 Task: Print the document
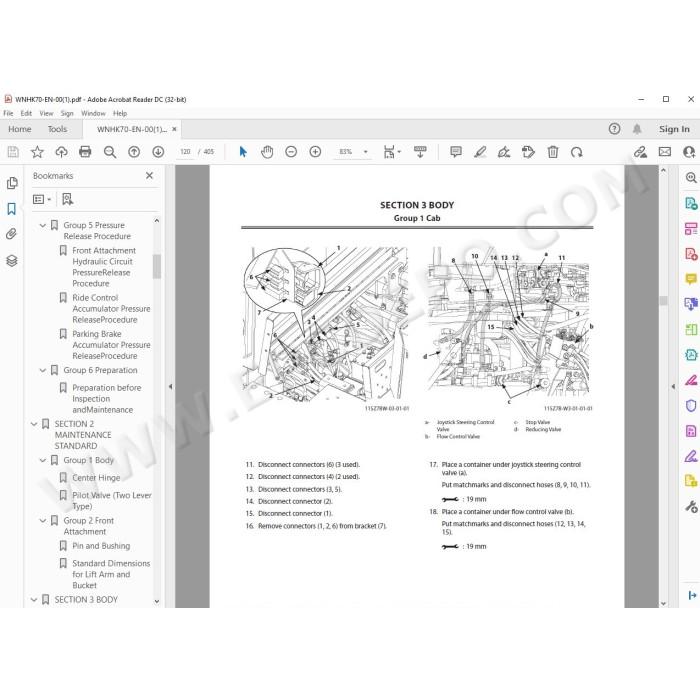[85, 152]
